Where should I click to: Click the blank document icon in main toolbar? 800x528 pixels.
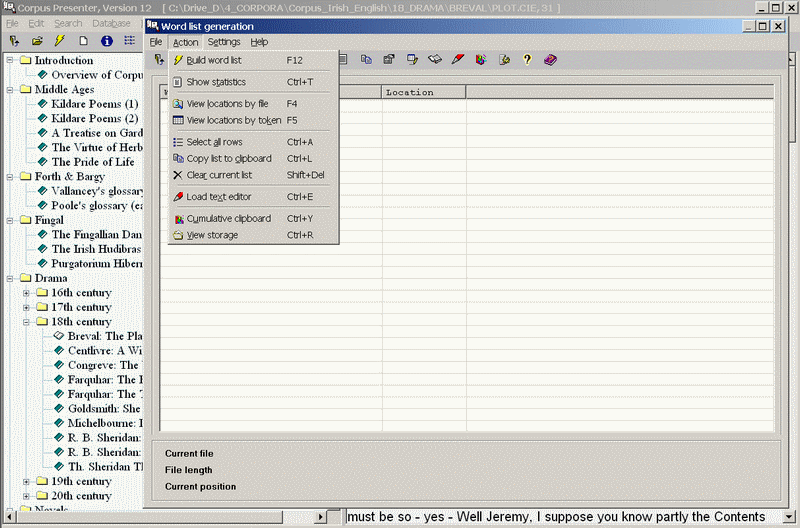(83, 41)
